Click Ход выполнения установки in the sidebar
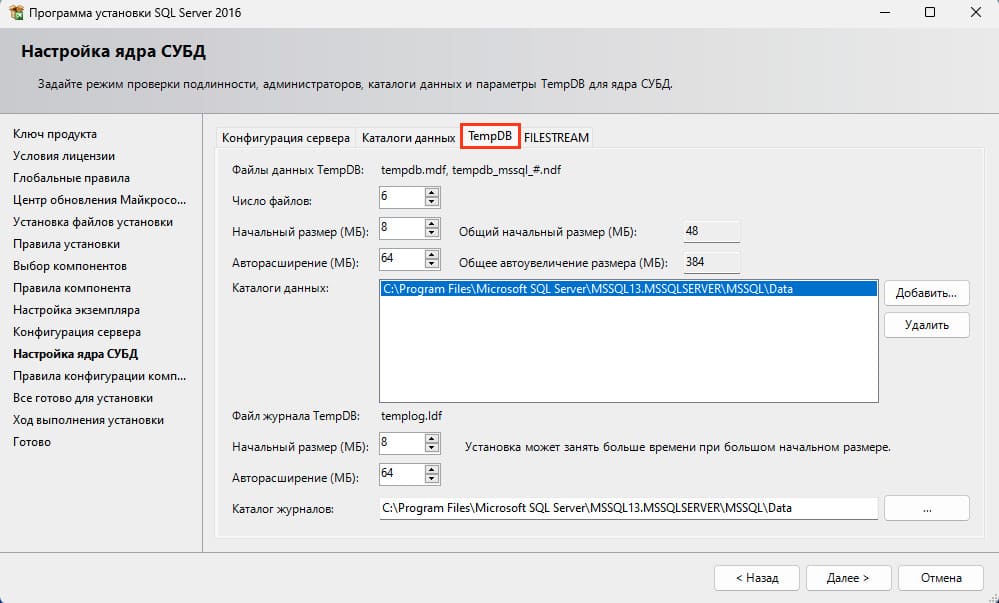Screen dimensions: 999x603 [x=89, y=420]
